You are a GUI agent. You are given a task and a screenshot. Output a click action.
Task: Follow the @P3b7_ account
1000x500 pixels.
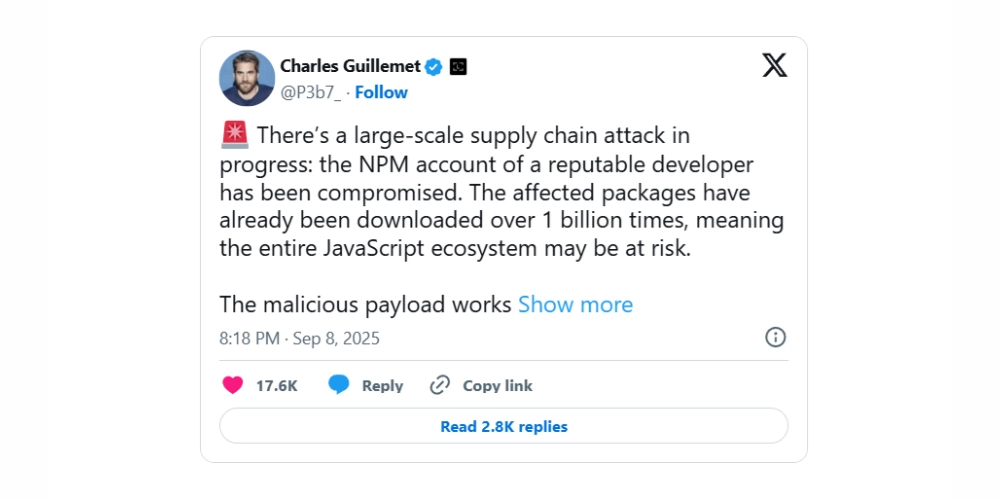[x=381, y=92]
